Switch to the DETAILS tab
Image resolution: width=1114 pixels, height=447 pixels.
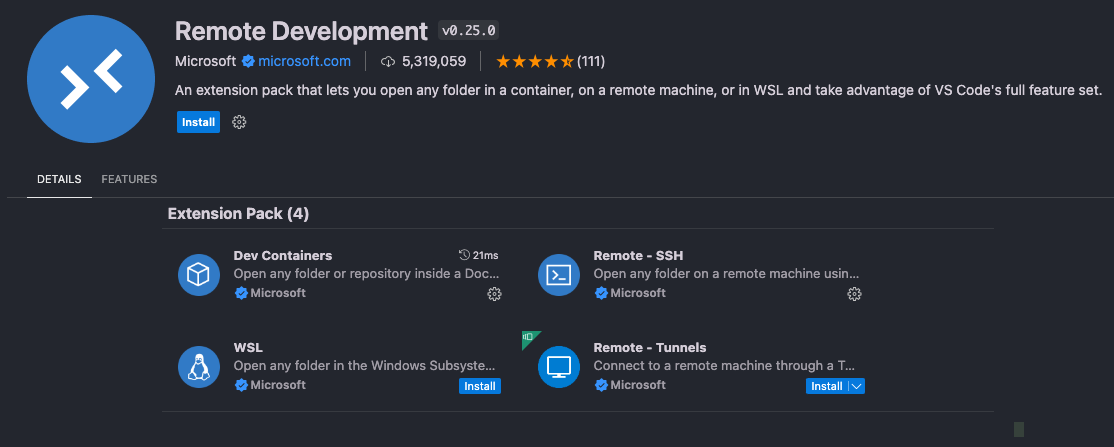point(59,179)
